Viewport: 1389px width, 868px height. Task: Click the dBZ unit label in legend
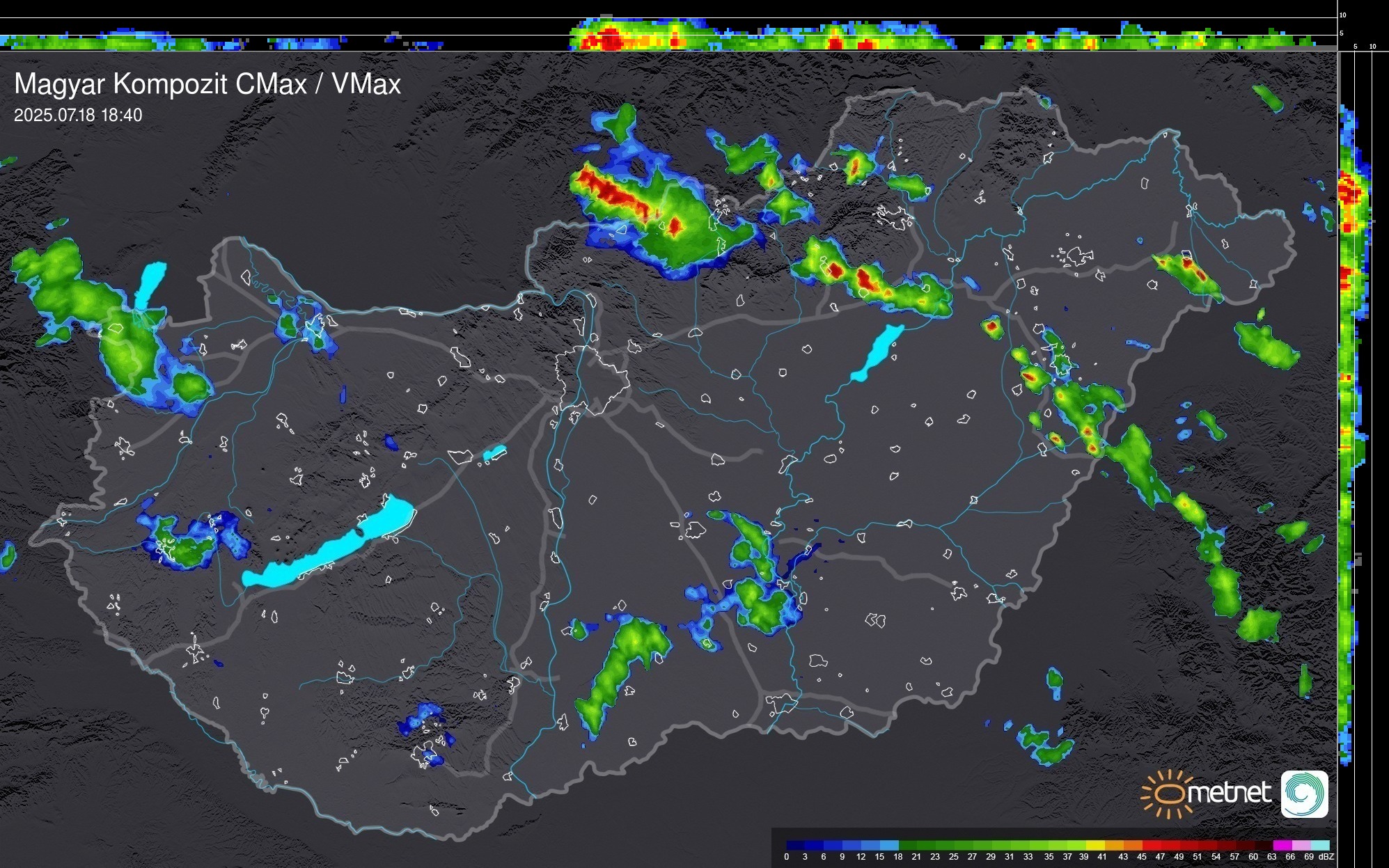coord(1326,857)
